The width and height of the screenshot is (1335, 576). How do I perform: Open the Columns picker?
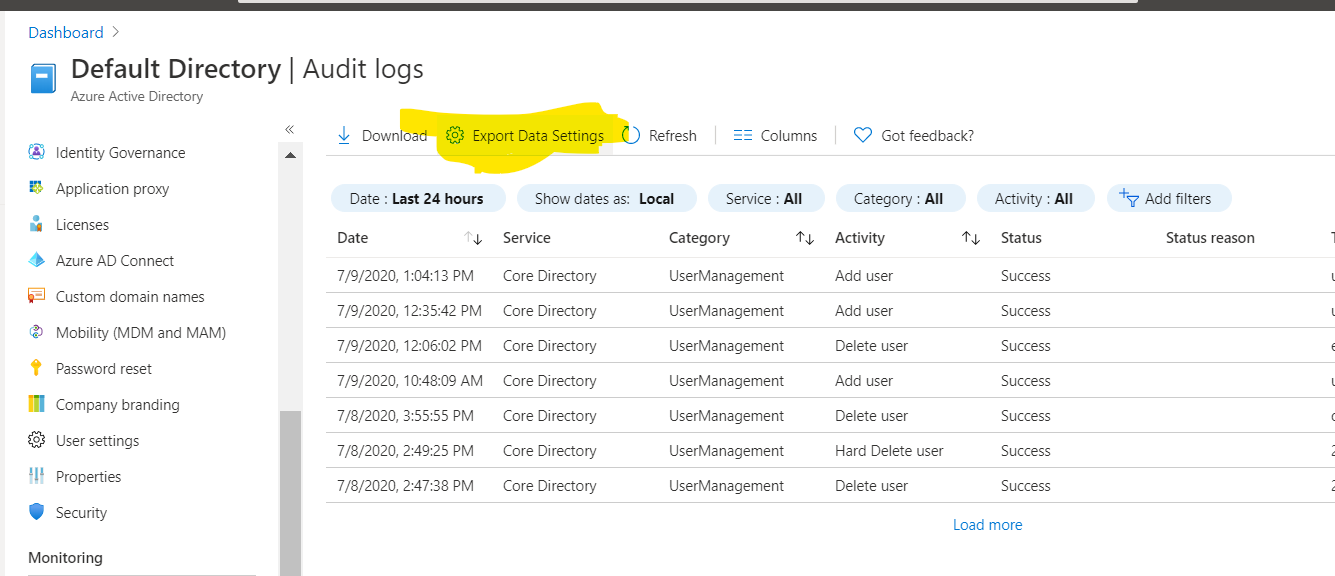pyautogui.click(x=776, y=134)
